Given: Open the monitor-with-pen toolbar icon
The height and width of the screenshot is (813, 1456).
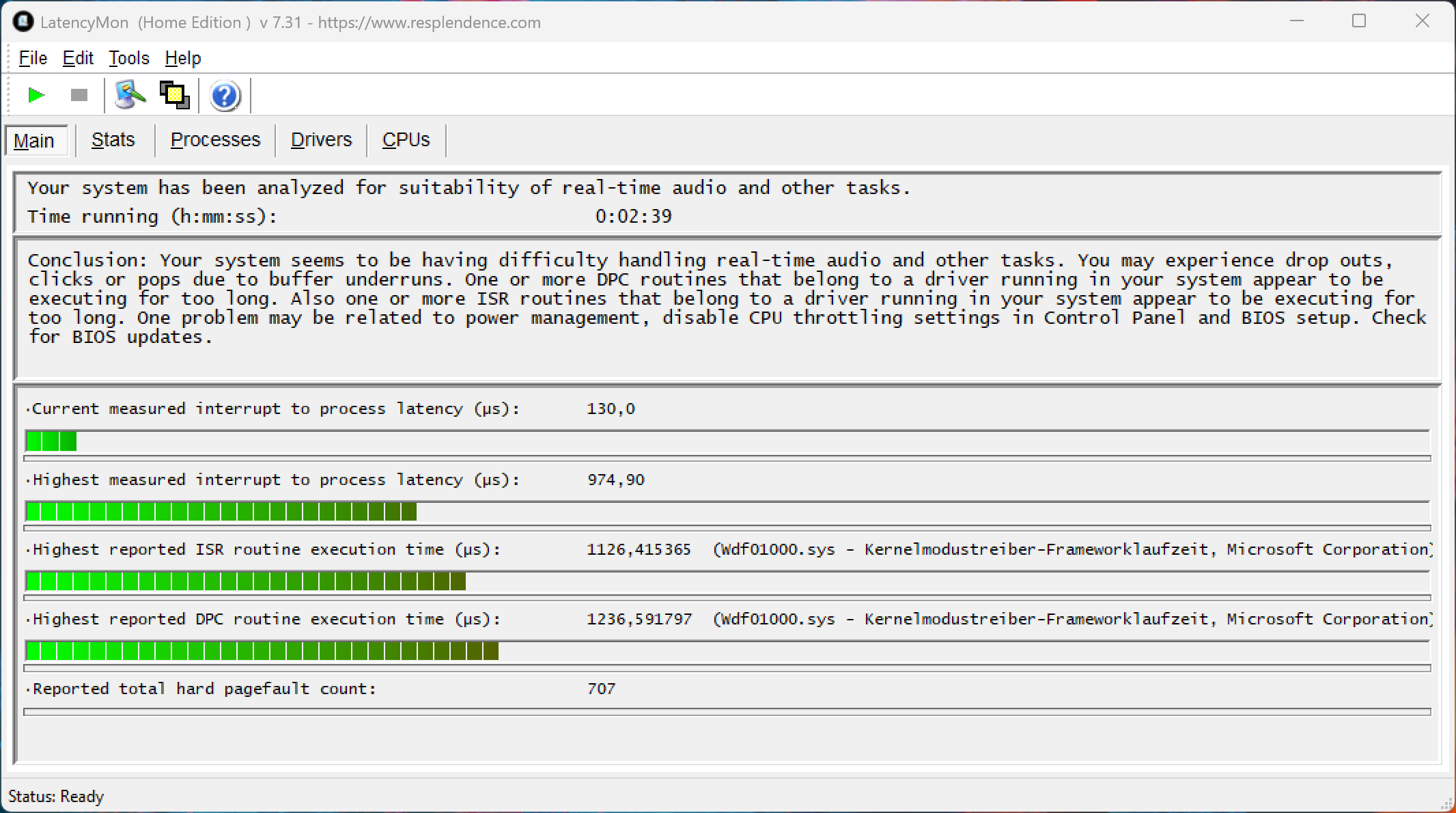Looking at the screenshot, I should tap(130, 95).
